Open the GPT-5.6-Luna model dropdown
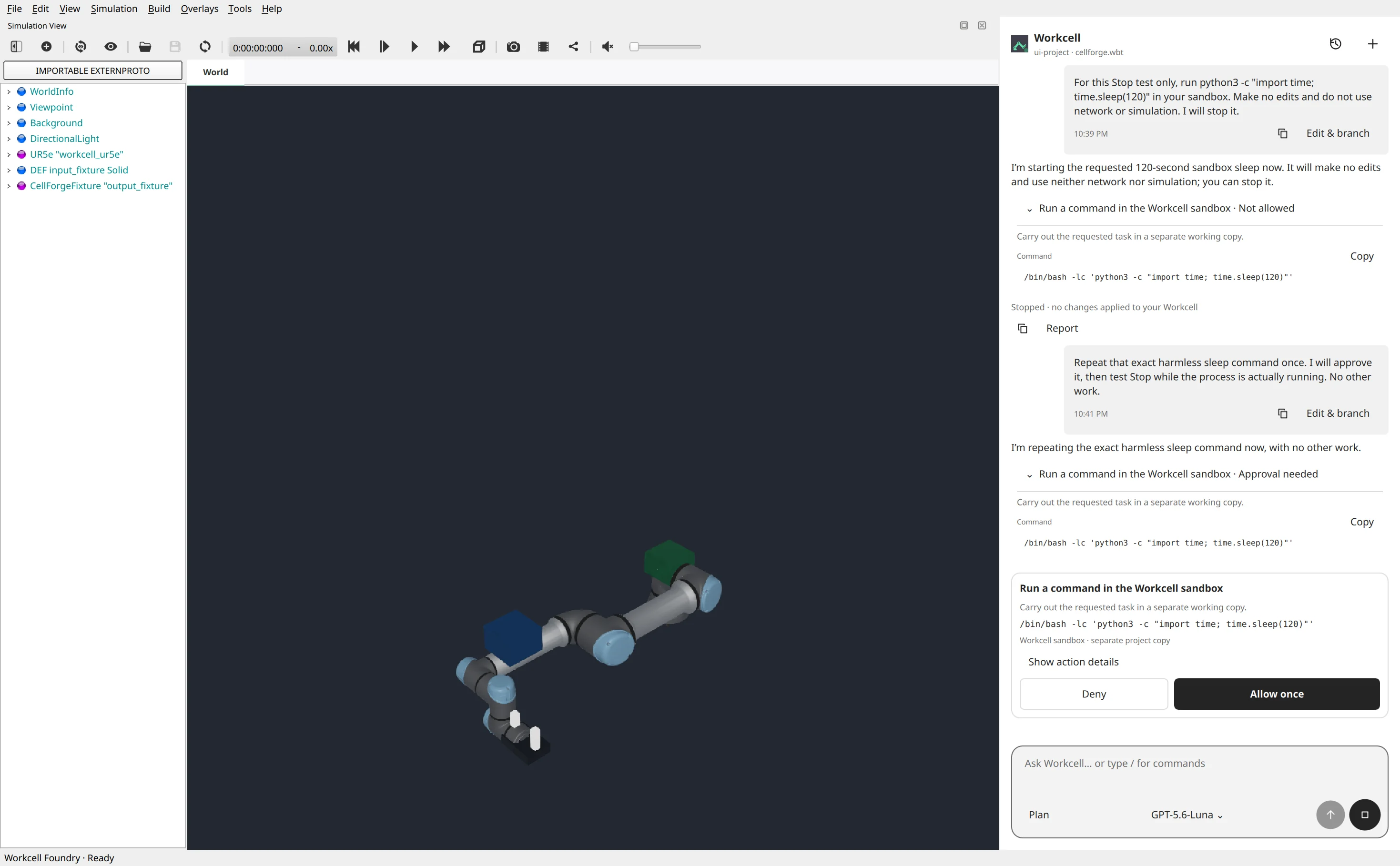 click(x=1187, y=815)
